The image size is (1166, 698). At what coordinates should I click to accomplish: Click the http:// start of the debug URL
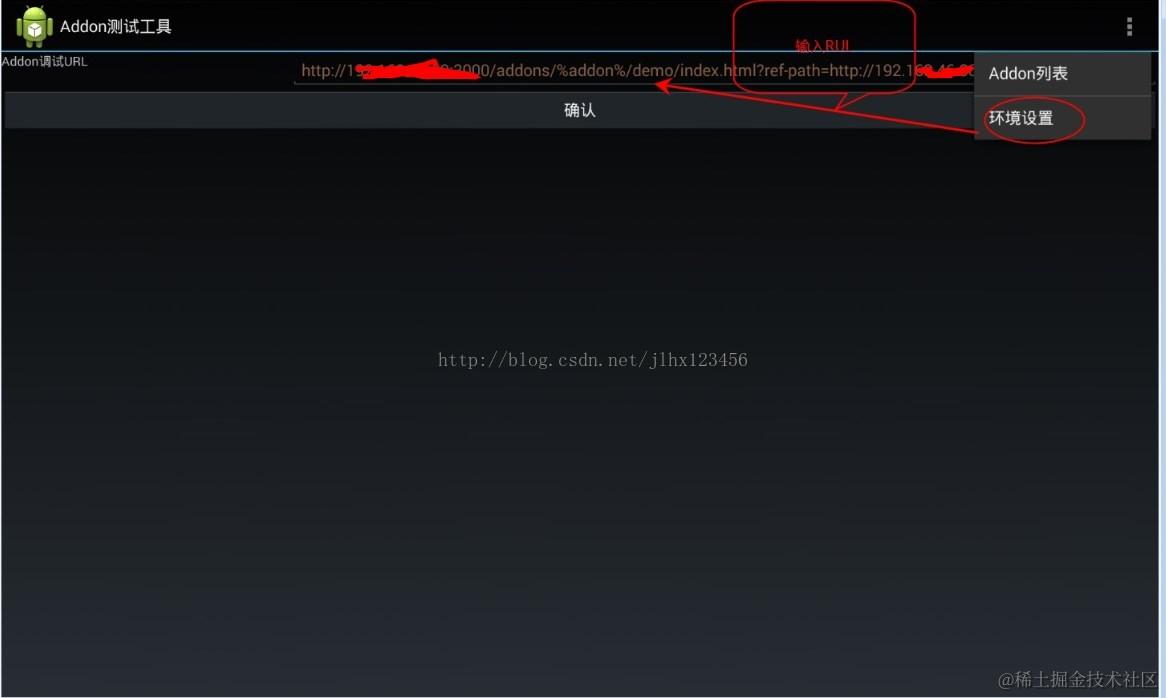click(x=323, y=71)
